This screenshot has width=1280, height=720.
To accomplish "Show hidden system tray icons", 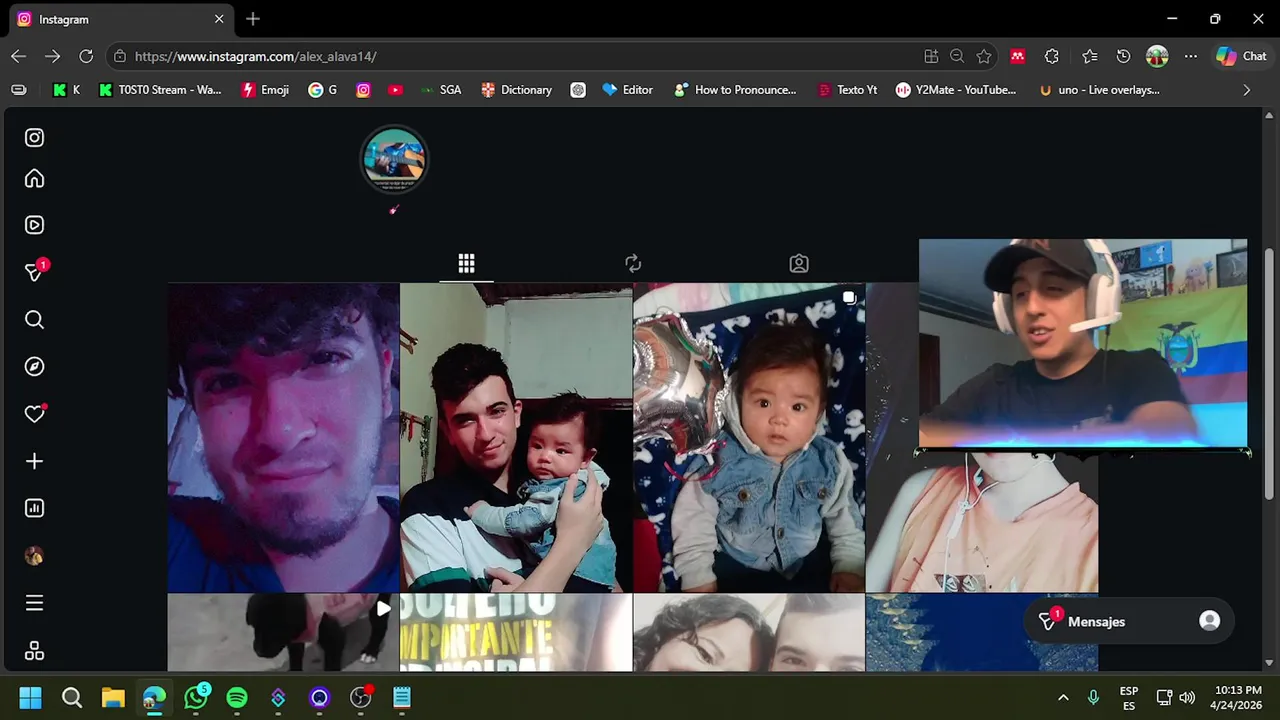I will (x=1063, y=697).
